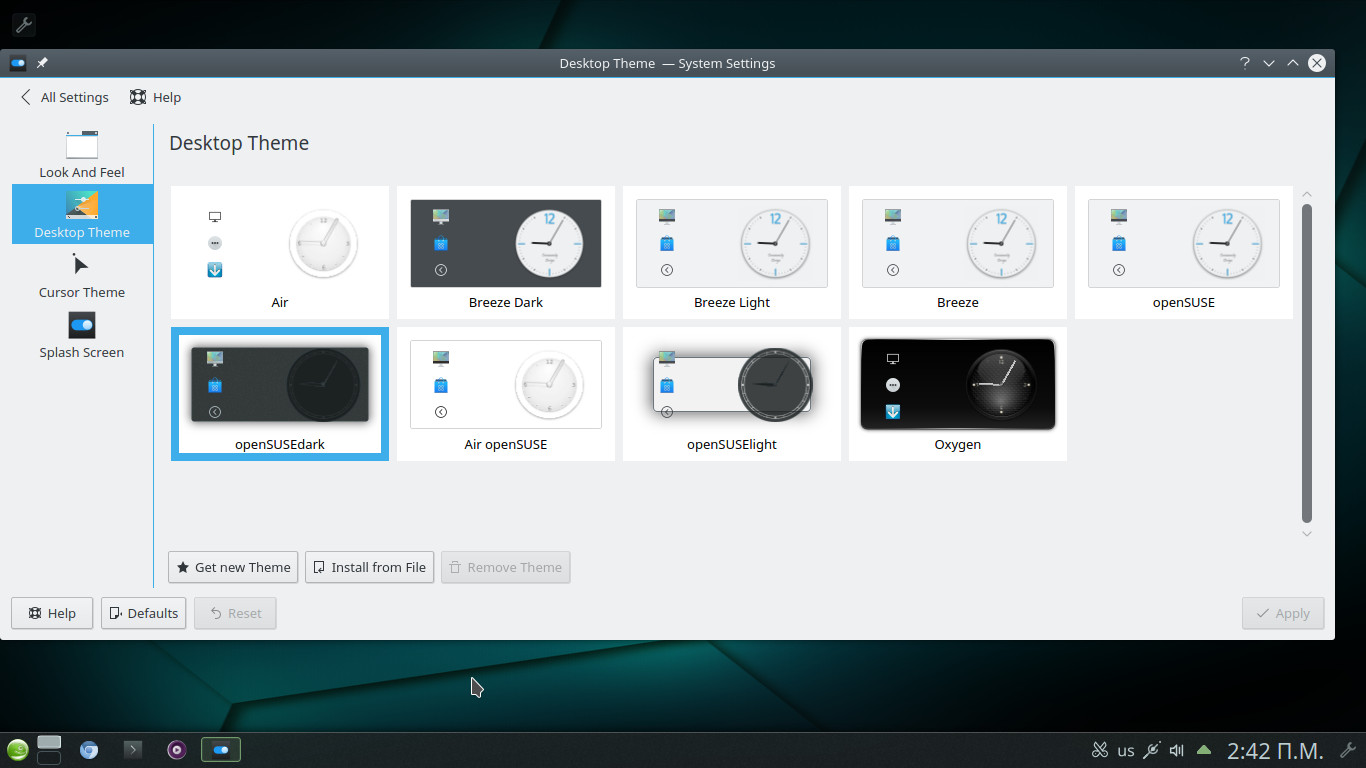
Task: Open the openSUSE application launcher in taskbar
Action: click(x=17, y=750)
